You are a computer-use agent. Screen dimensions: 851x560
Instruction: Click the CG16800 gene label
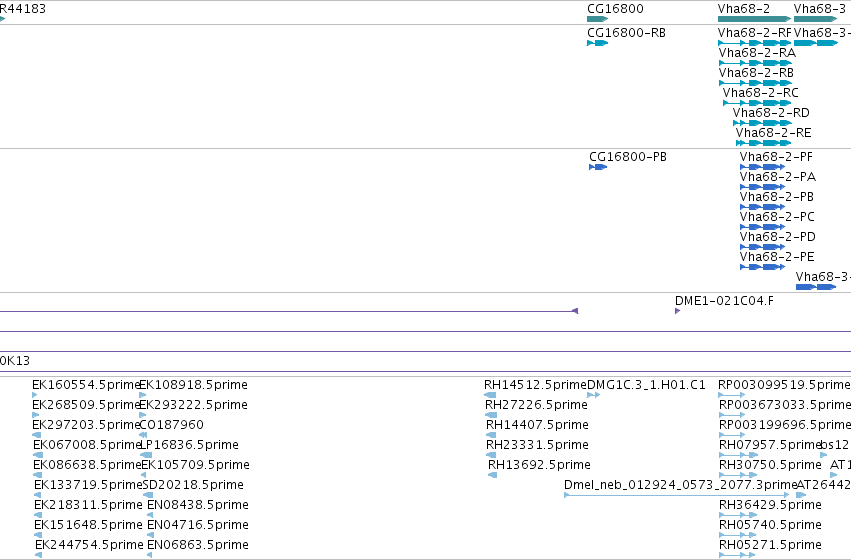(x=615, y=9)
